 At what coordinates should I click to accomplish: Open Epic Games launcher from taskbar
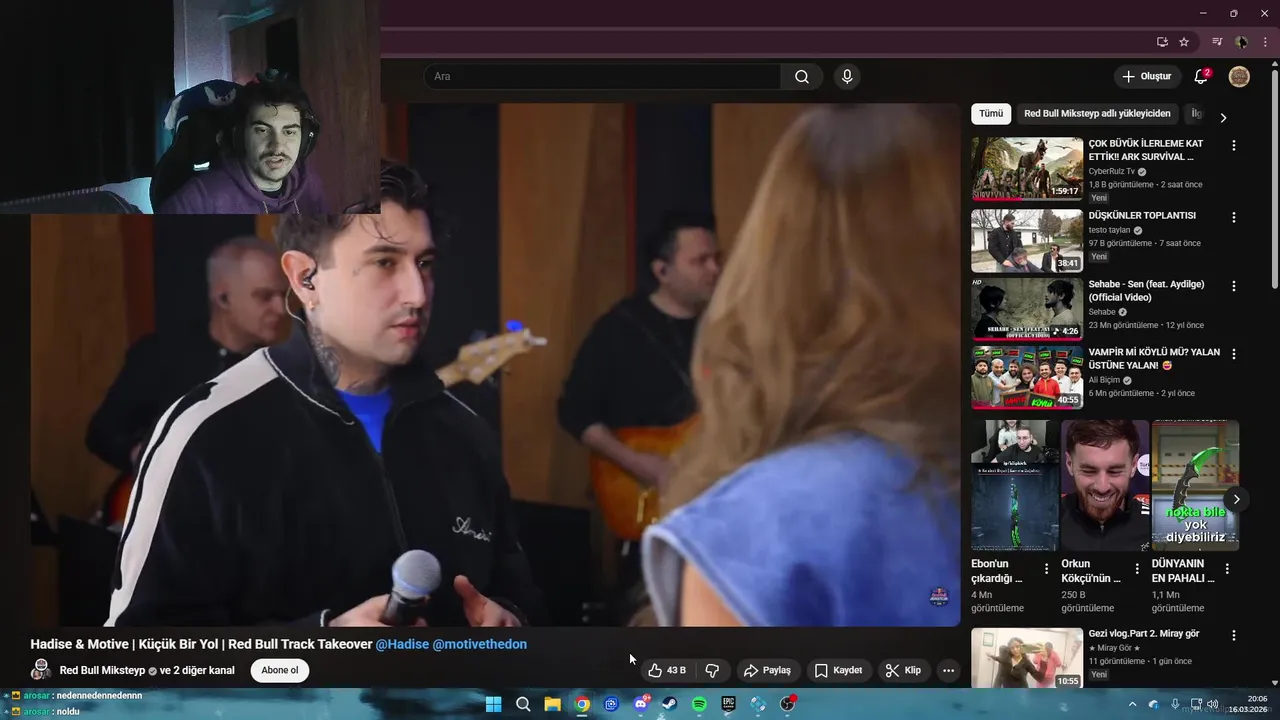[729, 704]
